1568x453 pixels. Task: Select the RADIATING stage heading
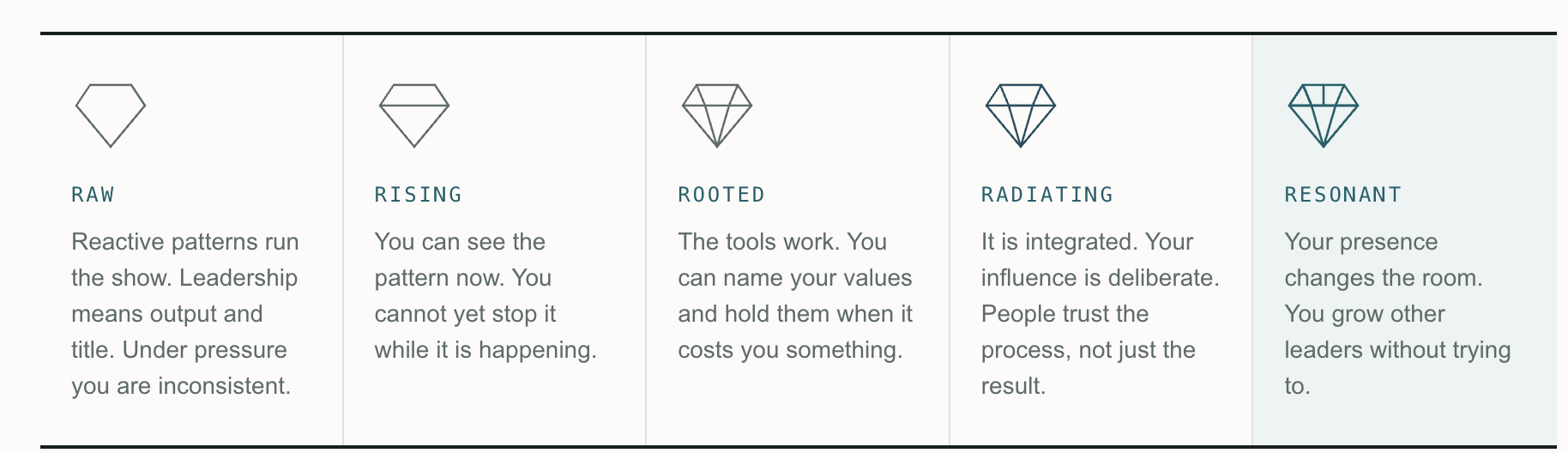coord(1047,195)
